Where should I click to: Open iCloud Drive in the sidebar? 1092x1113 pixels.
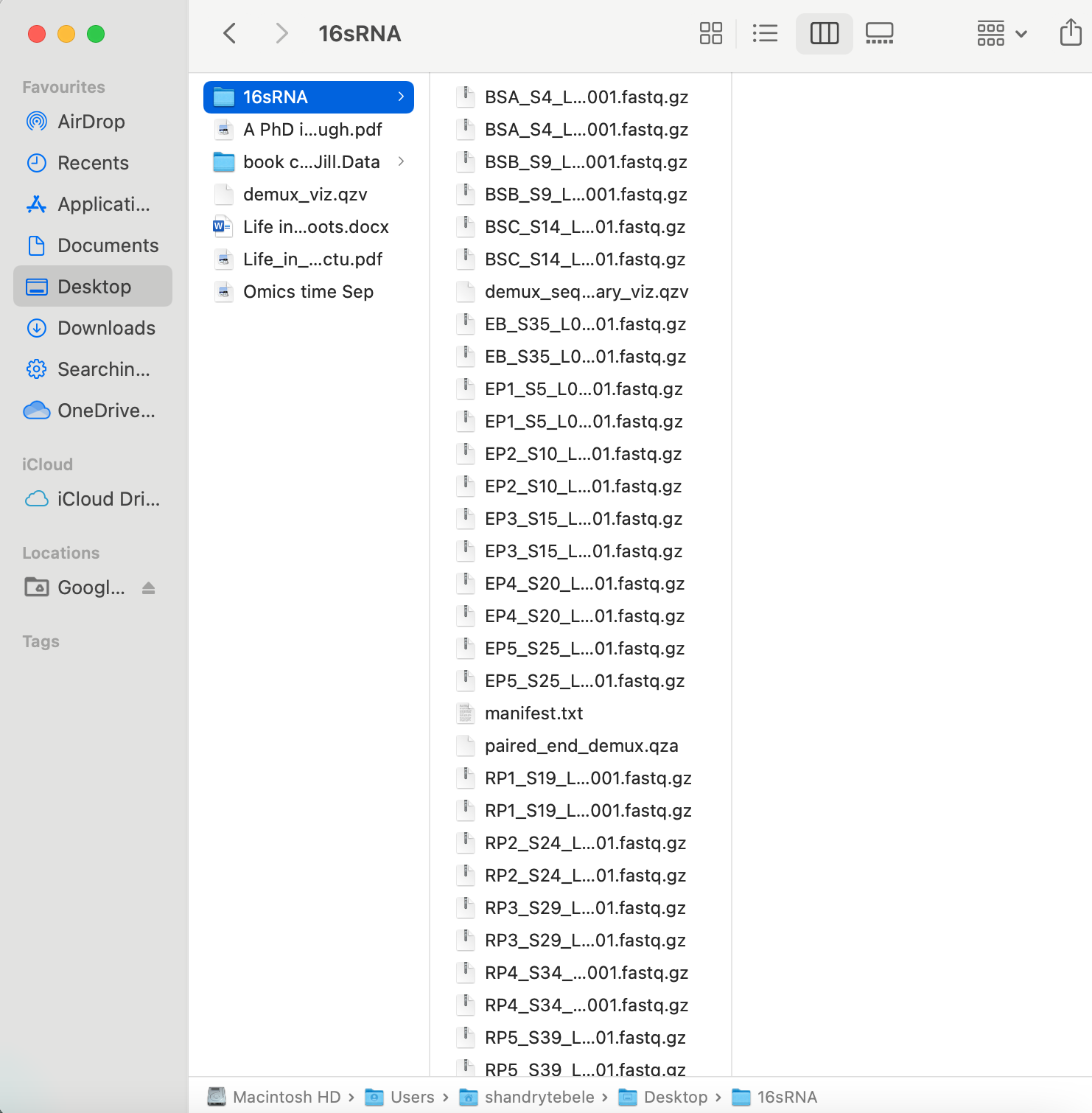click(x=108, y=499)
